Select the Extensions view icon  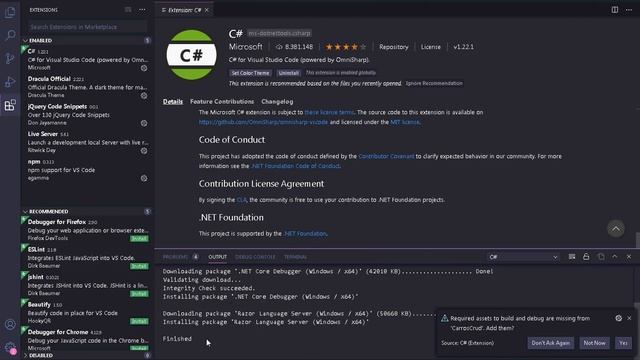point(10,105)
